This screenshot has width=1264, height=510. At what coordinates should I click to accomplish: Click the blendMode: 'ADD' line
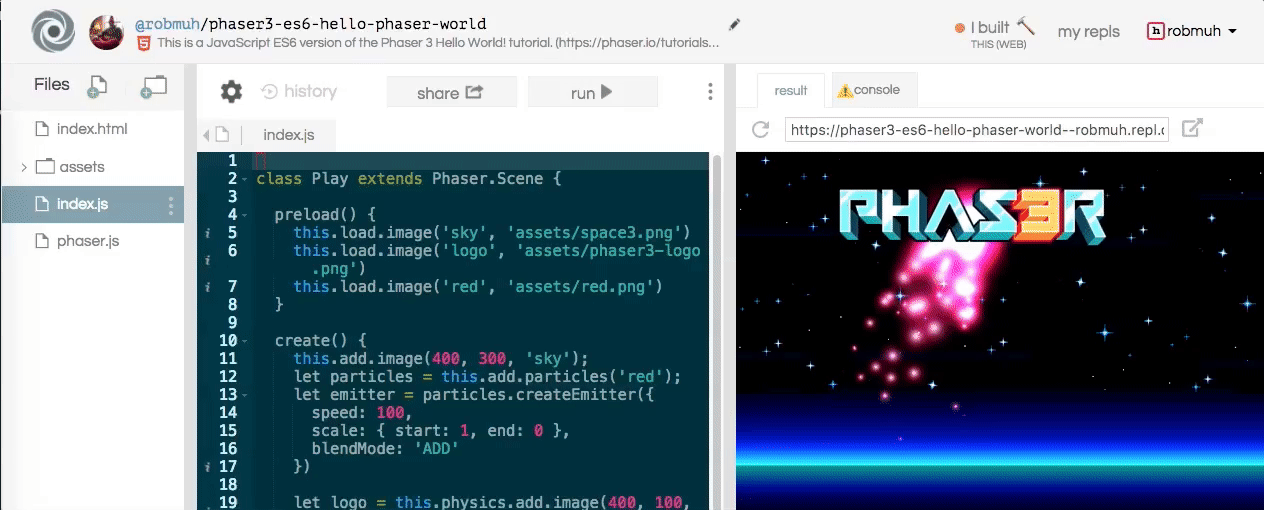[x=385, y=449]
